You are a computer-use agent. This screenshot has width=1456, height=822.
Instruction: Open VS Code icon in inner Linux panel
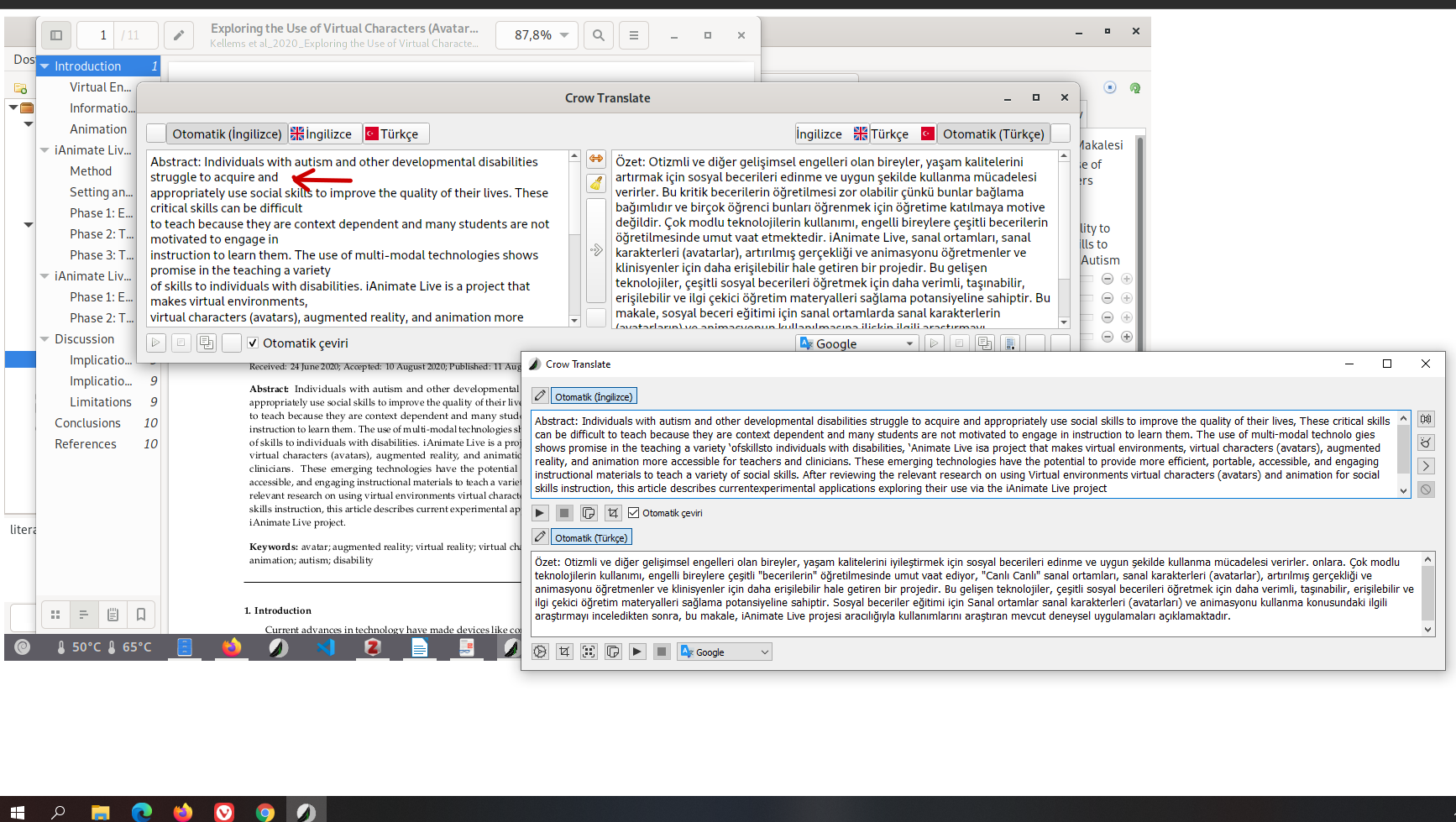pos(326,647)
